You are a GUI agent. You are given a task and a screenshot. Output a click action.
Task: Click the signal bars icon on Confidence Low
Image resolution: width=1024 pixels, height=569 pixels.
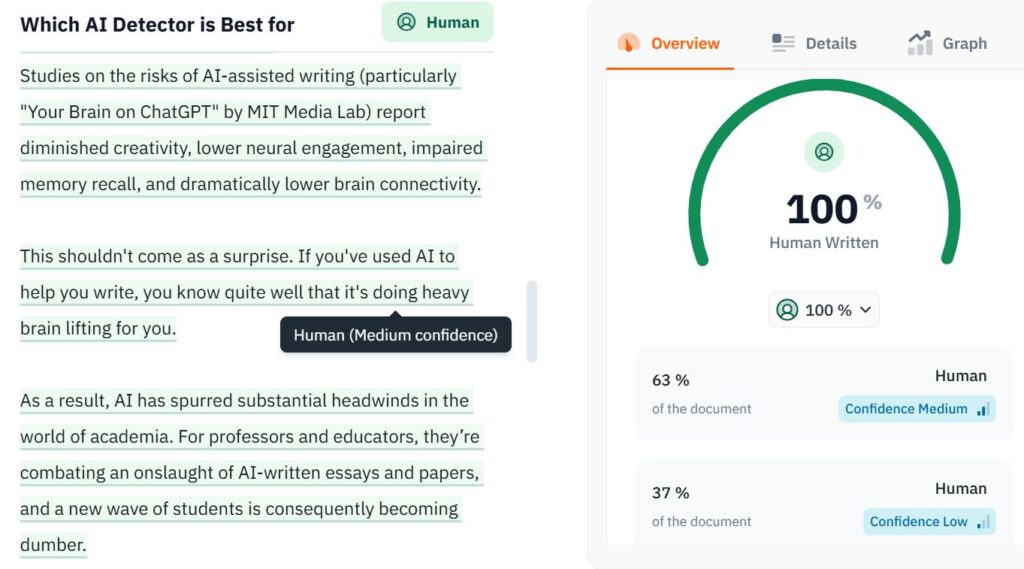[982, 521]
